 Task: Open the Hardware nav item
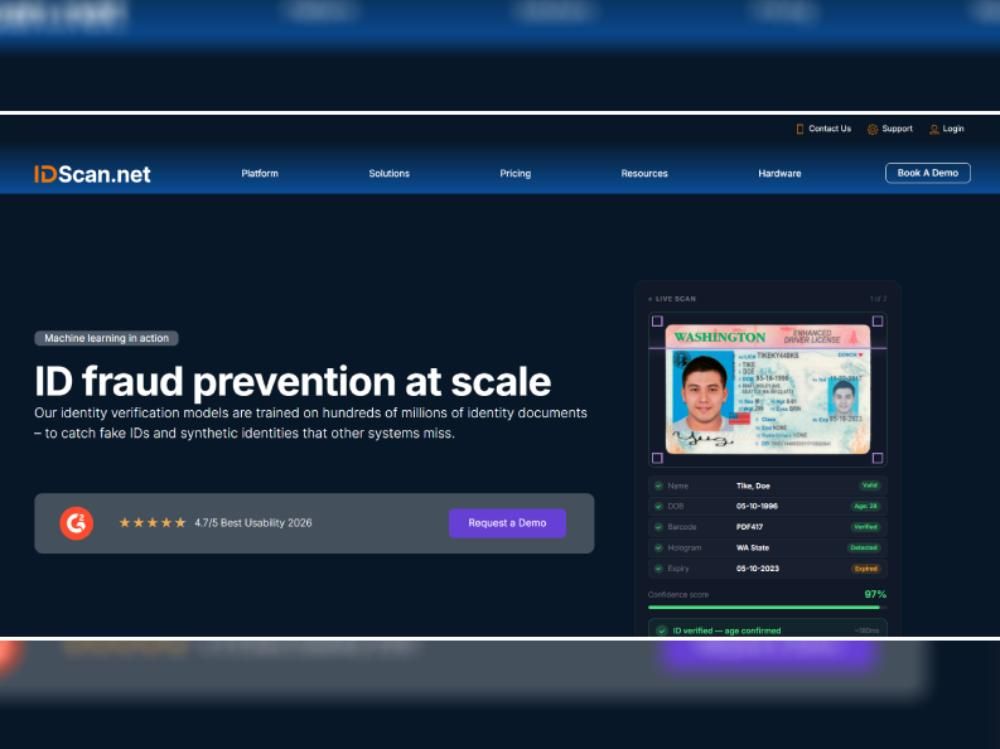click(x=779, y=174)
